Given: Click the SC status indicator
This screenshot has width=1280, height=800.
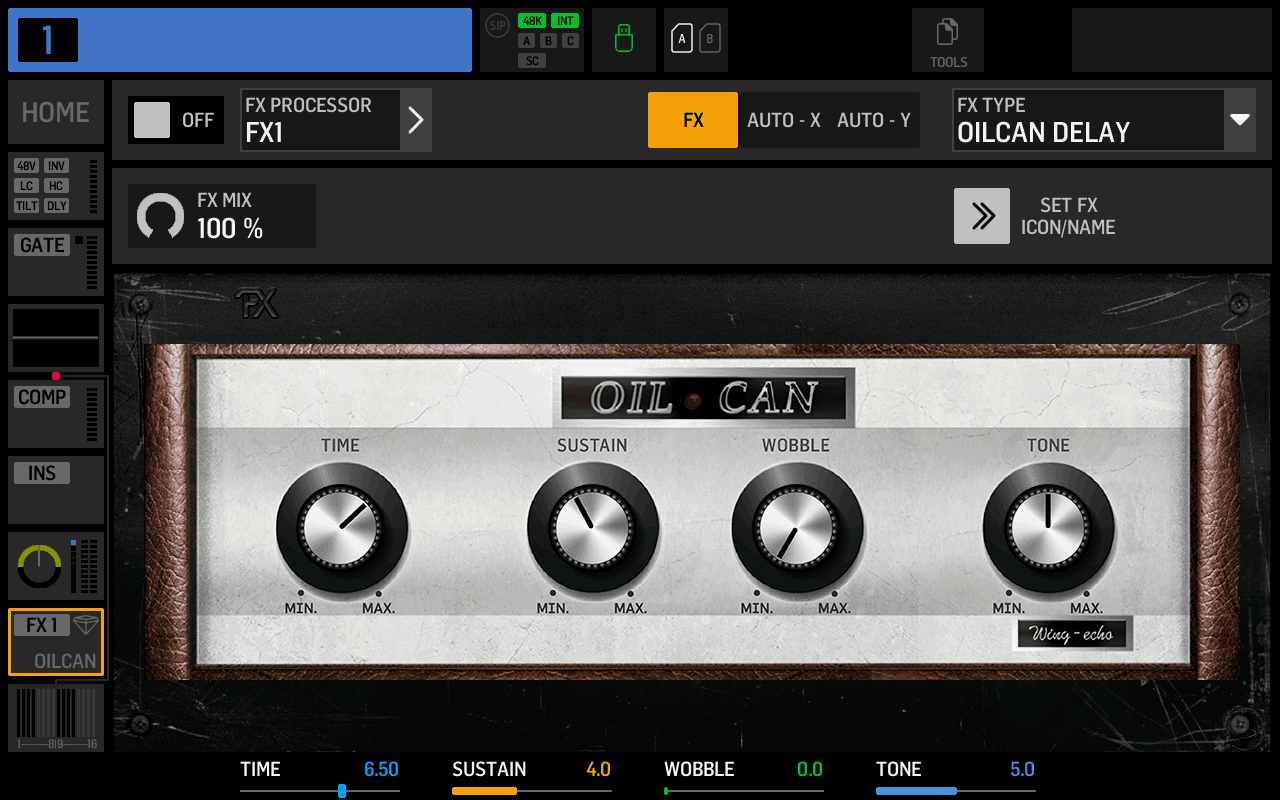Looking at the screenshot, I should [x=532, y=61].
